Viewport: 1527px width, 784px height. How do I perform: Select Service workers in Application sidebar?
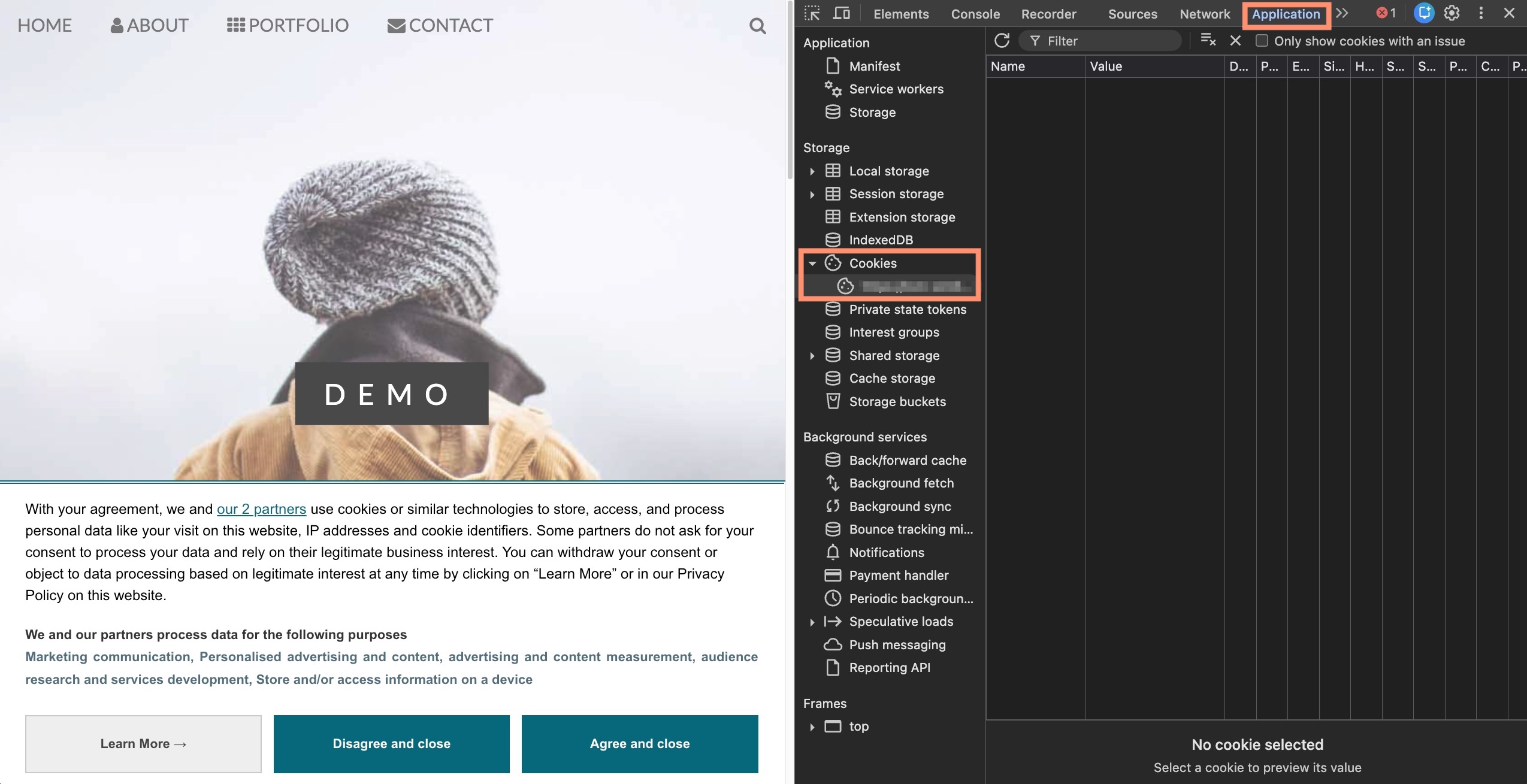point(896,89)
